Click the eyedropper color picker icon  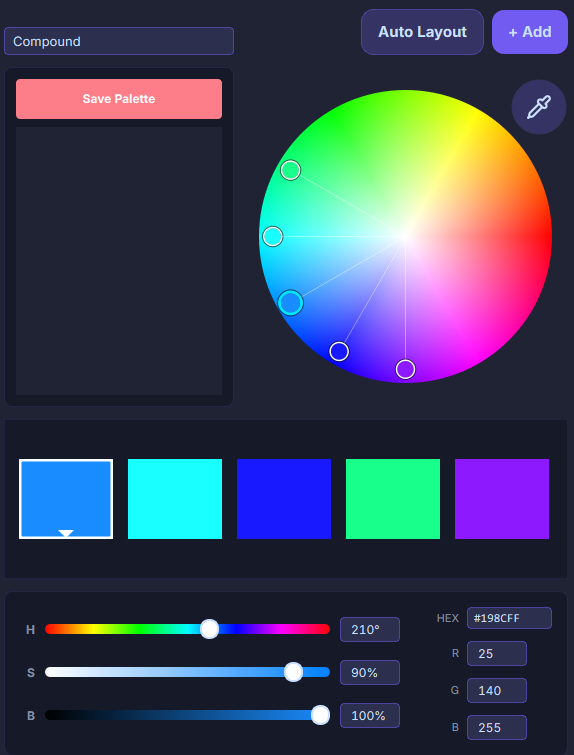tap(538, 107)
